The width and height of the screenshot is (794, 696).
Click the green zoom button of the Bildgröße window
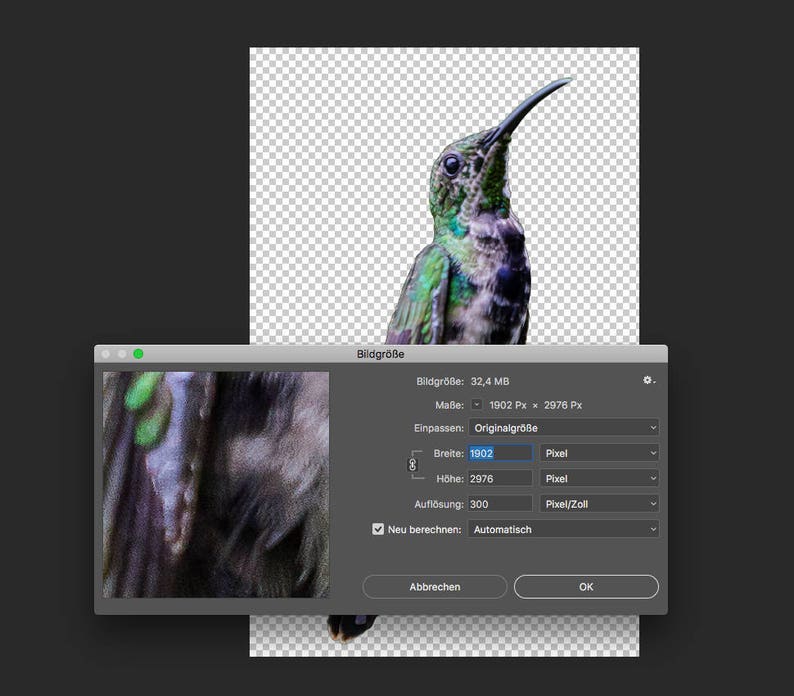click(138, 354)
